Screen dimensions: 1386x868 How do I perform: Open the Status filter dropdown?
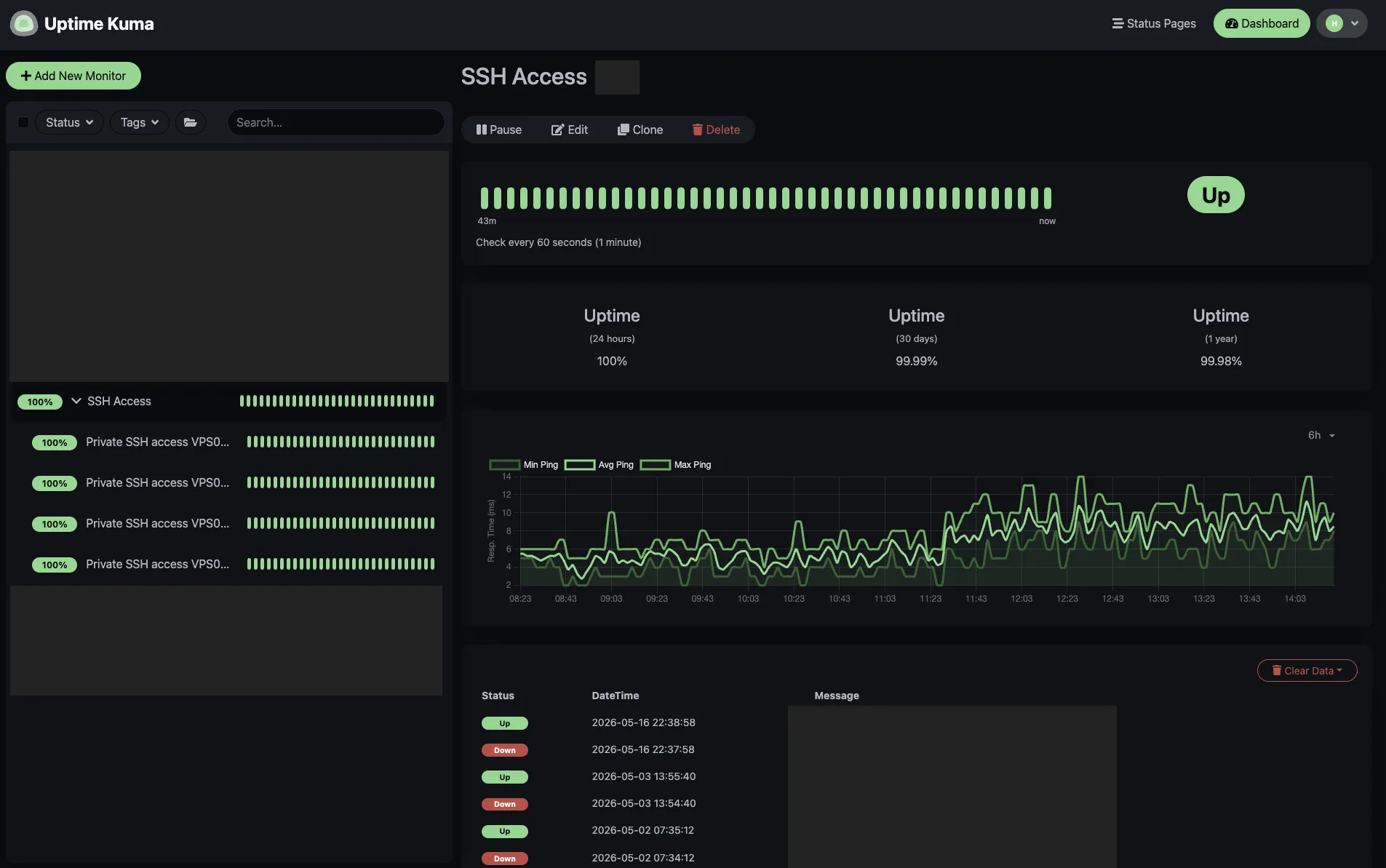(x=69, y=122)
